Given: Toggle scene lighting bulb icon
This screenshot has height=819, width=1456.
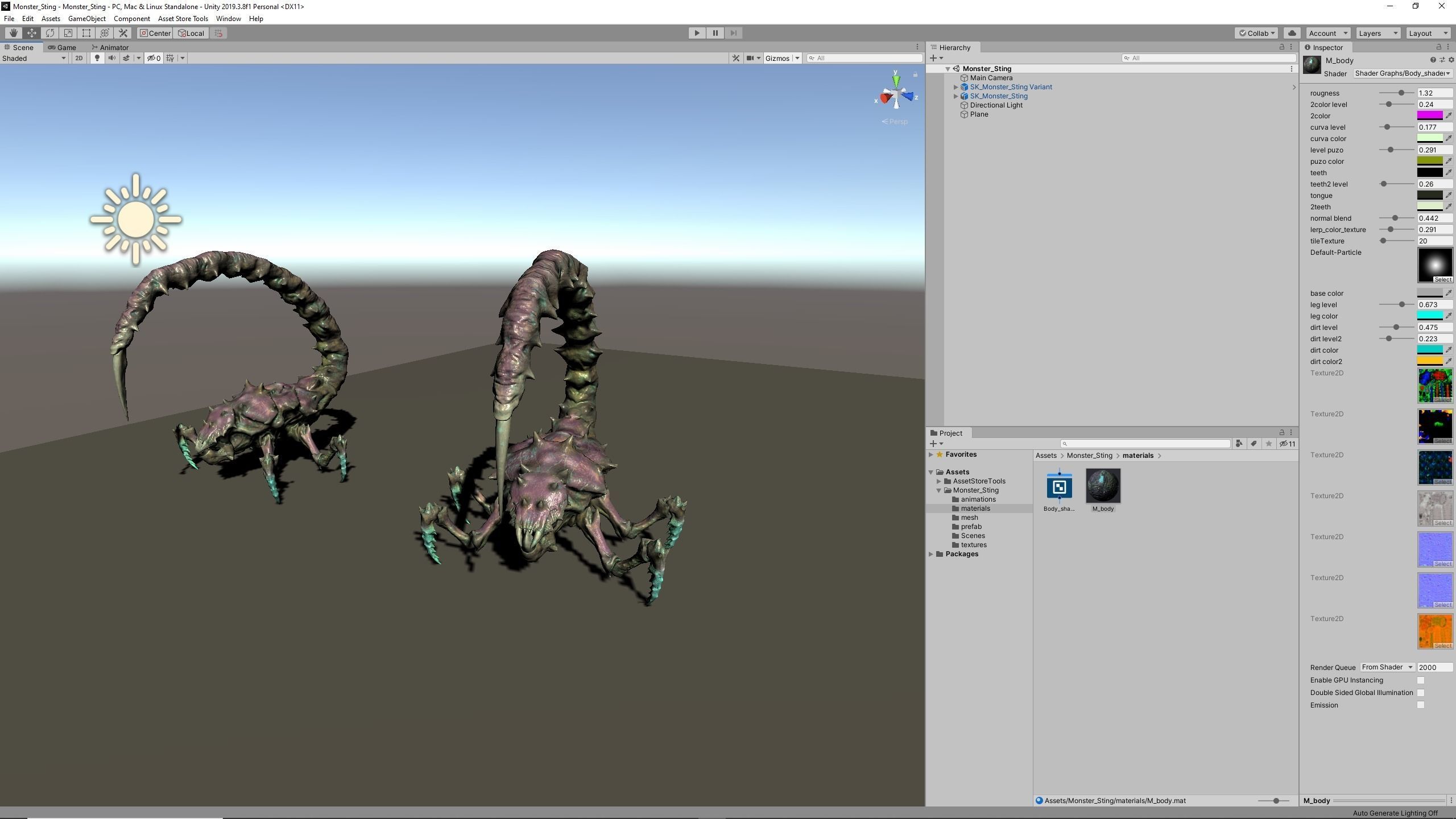Looking at the screenshot, I should pyautogui.click(x=97, y=58).
